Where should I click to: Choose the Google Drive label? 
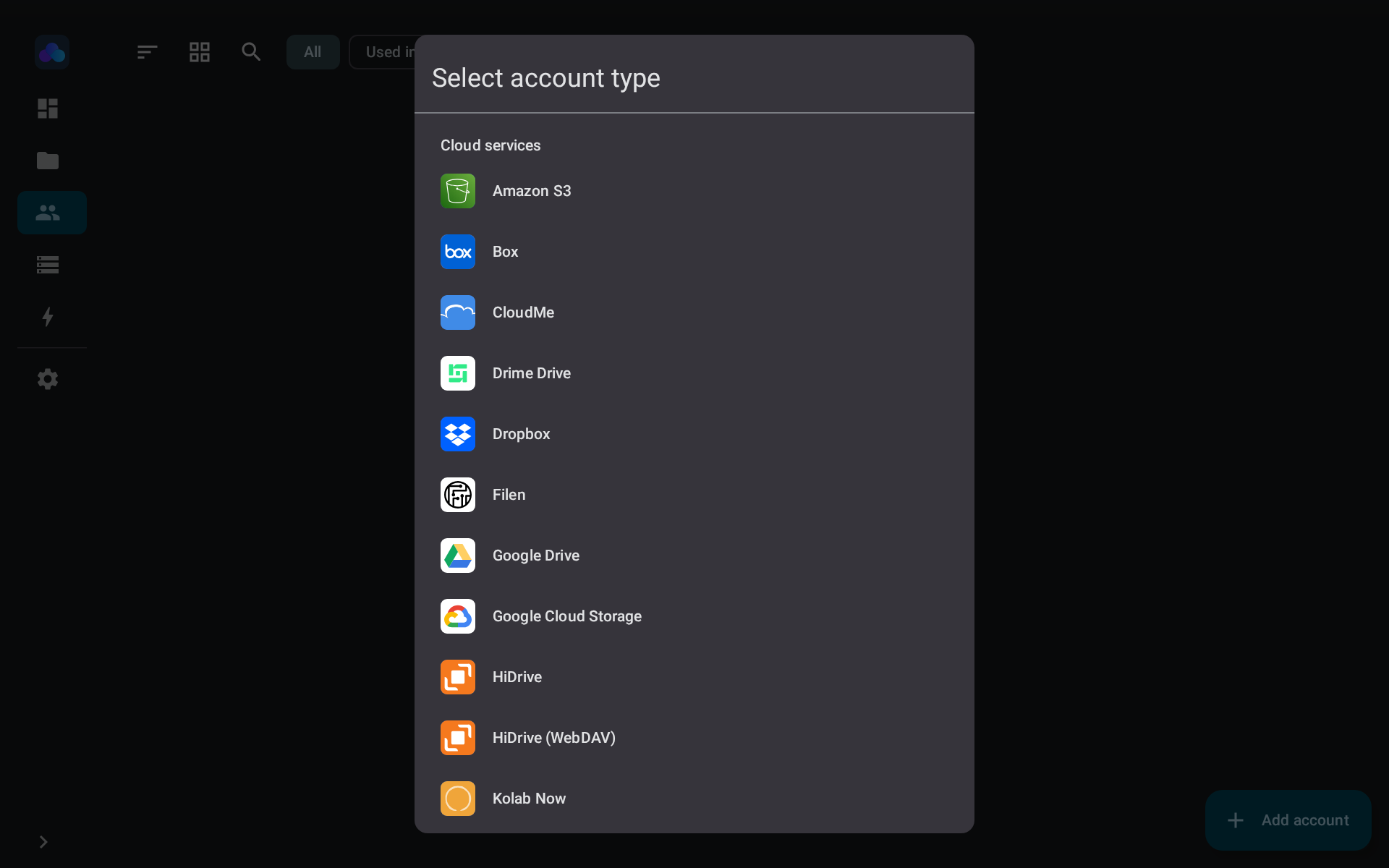point(536,556)
